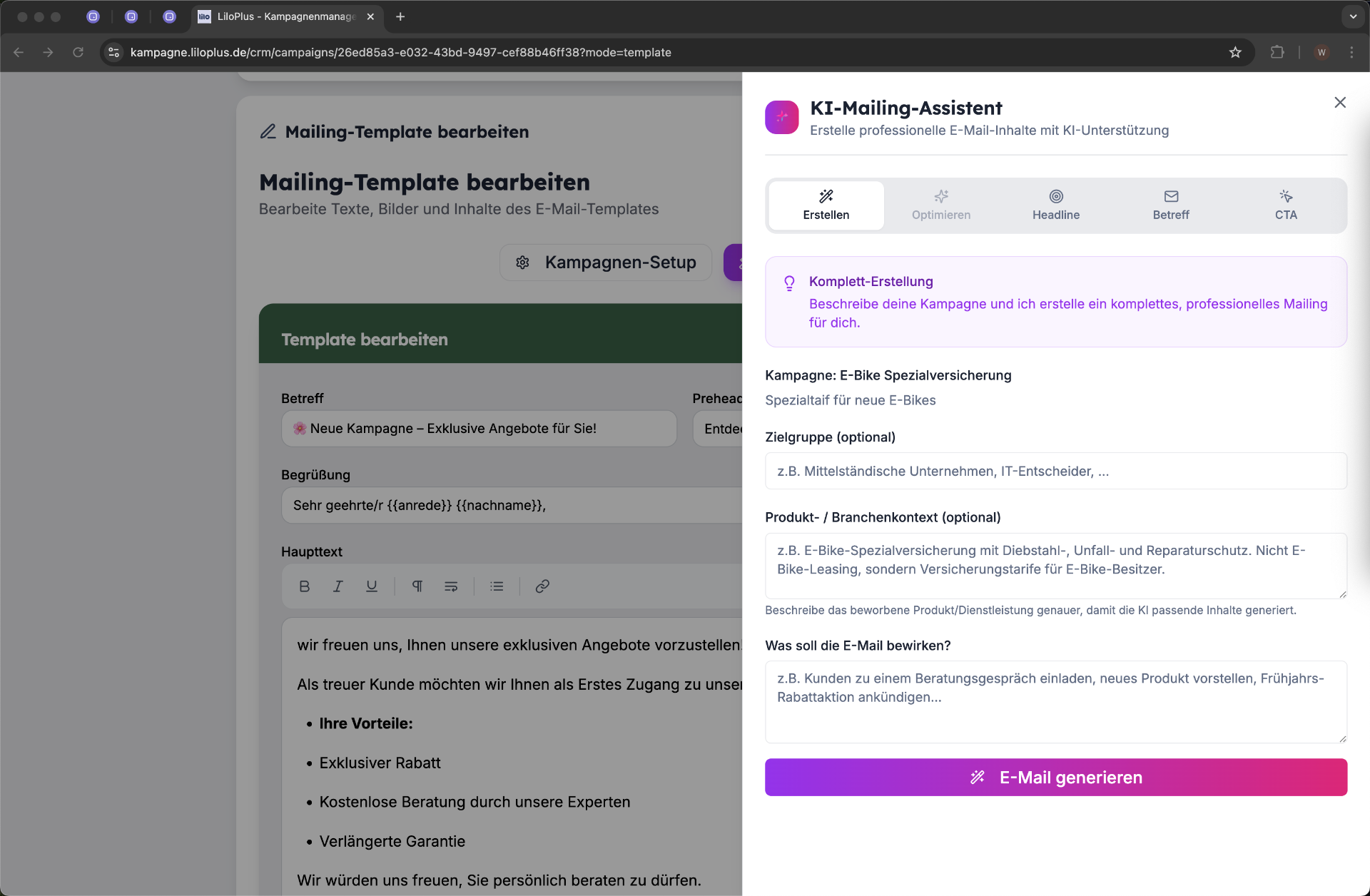This screenshot has height=896, width=1370.
Task: Close the KI-Mailing-Assistent panel
Action: (x=1339, y=102)
